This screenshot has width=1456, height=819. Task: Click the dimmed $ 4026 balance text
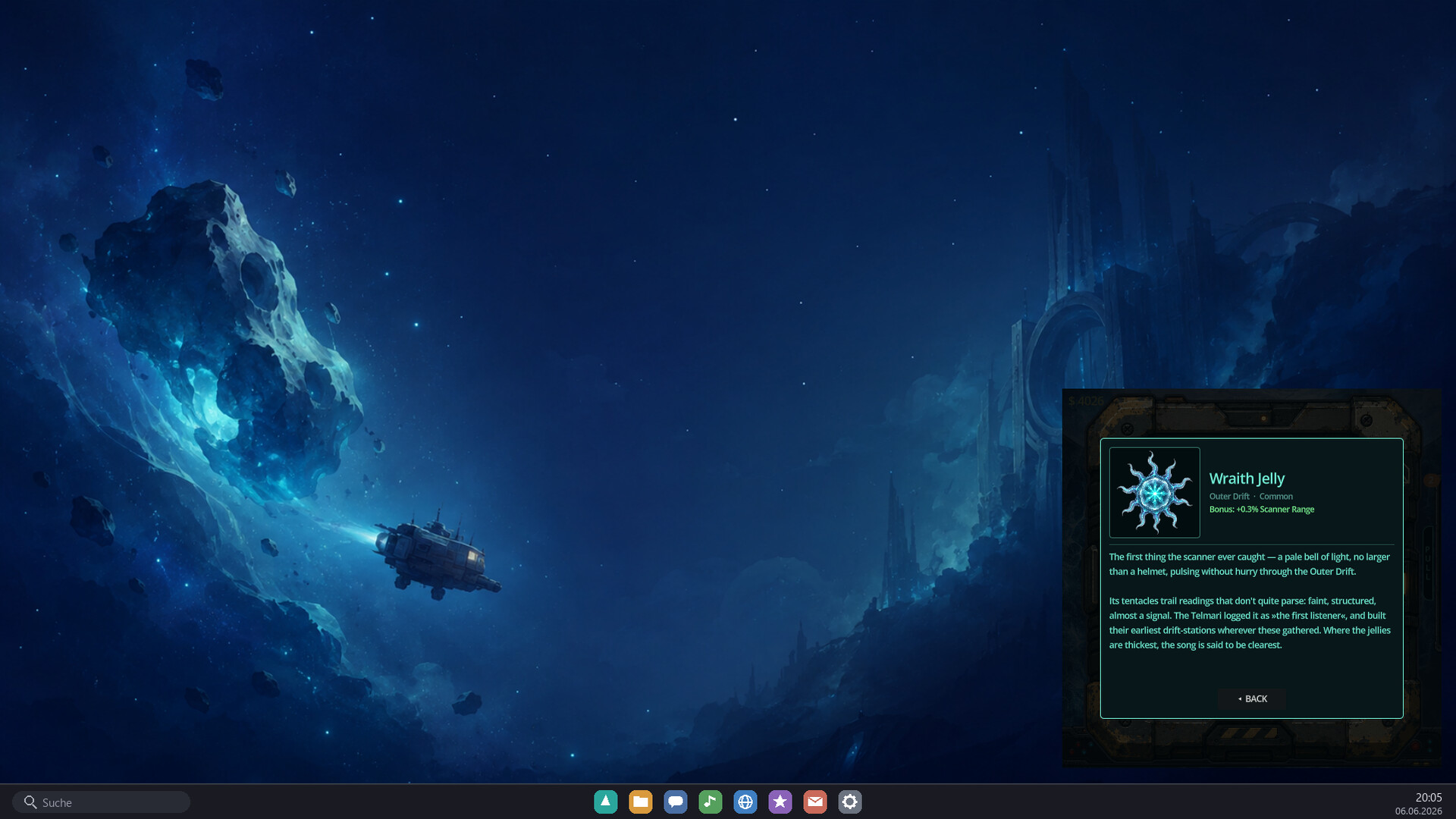(1086, 401)
